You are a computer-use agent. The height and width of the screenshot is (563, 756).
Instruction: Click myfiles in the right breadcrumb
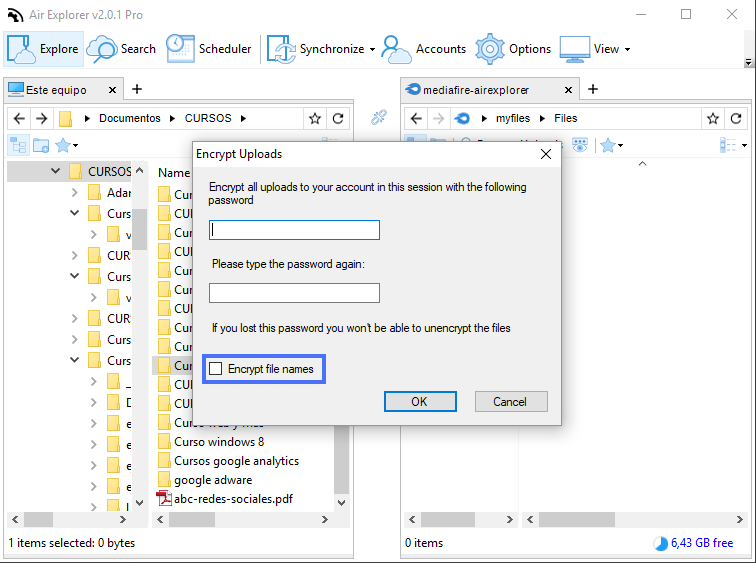coord(513,118)
